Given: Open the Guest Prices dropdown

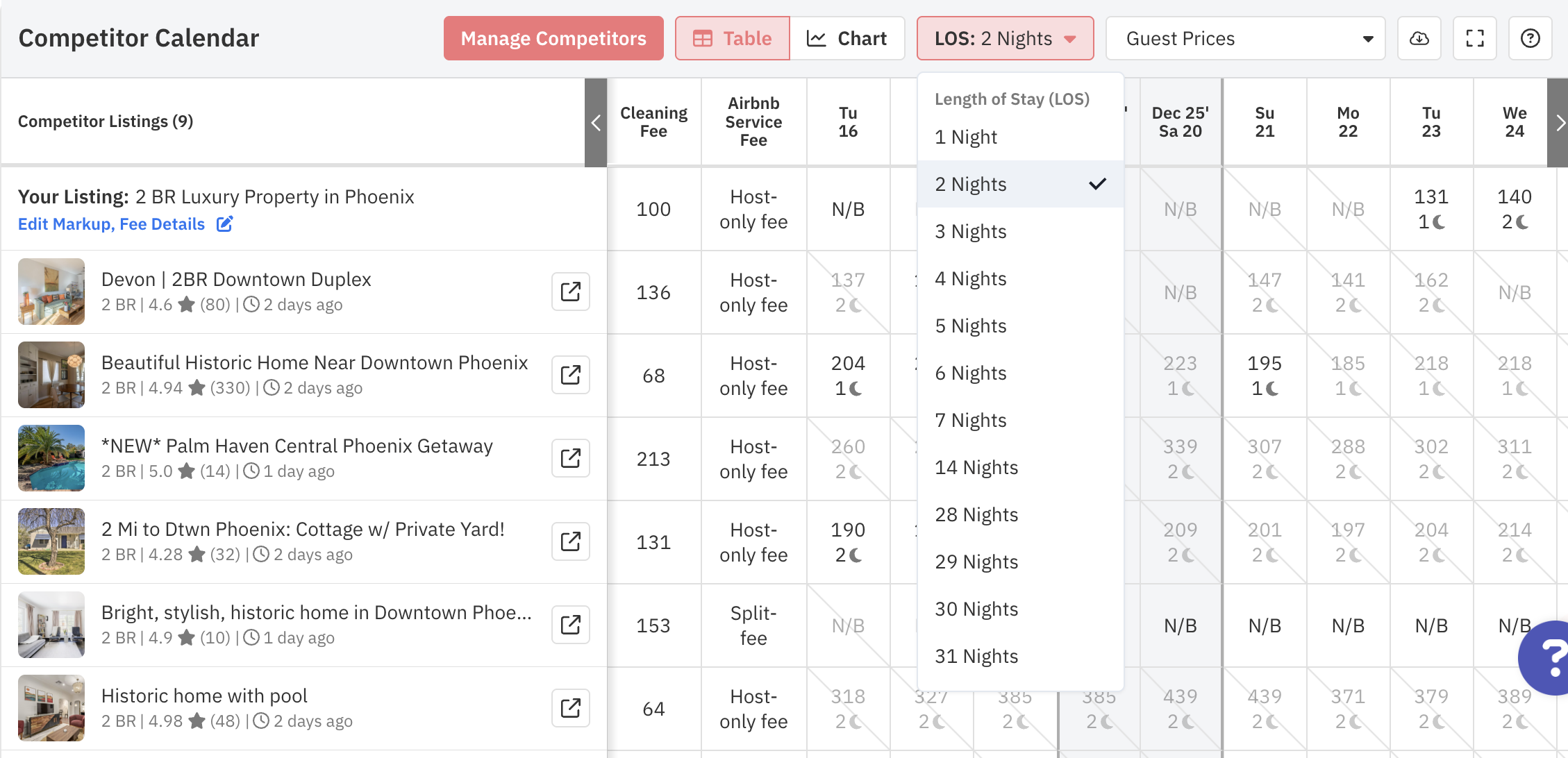Looking at the screenshot, I should pos(1245,38).
